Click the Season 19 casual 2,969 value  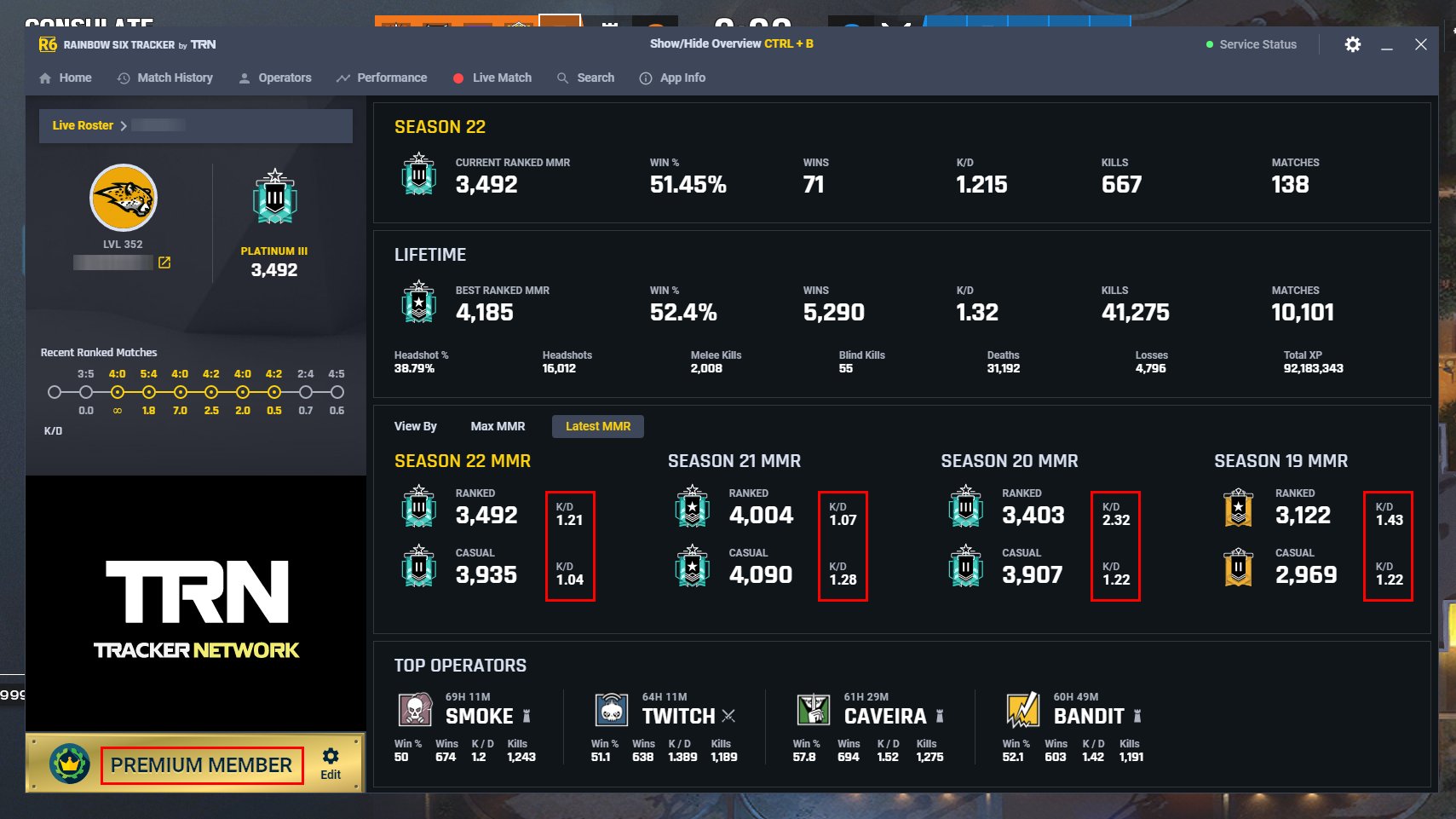(1306, 574)
